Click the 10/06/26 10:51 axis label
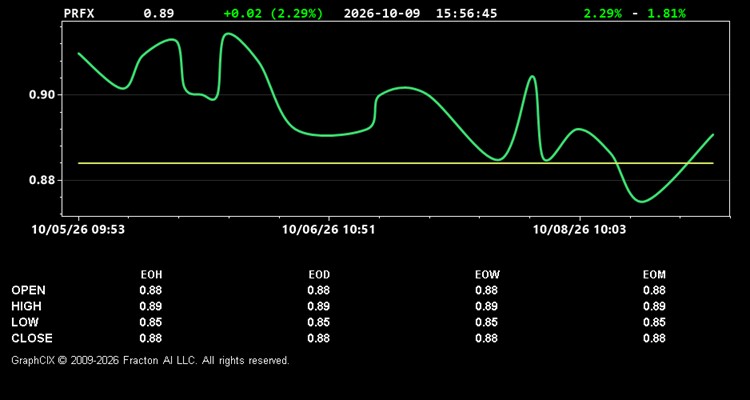Image resolution: width=750 pixels, height=400 pixels. pyautogui.click(x=329, y=230)
